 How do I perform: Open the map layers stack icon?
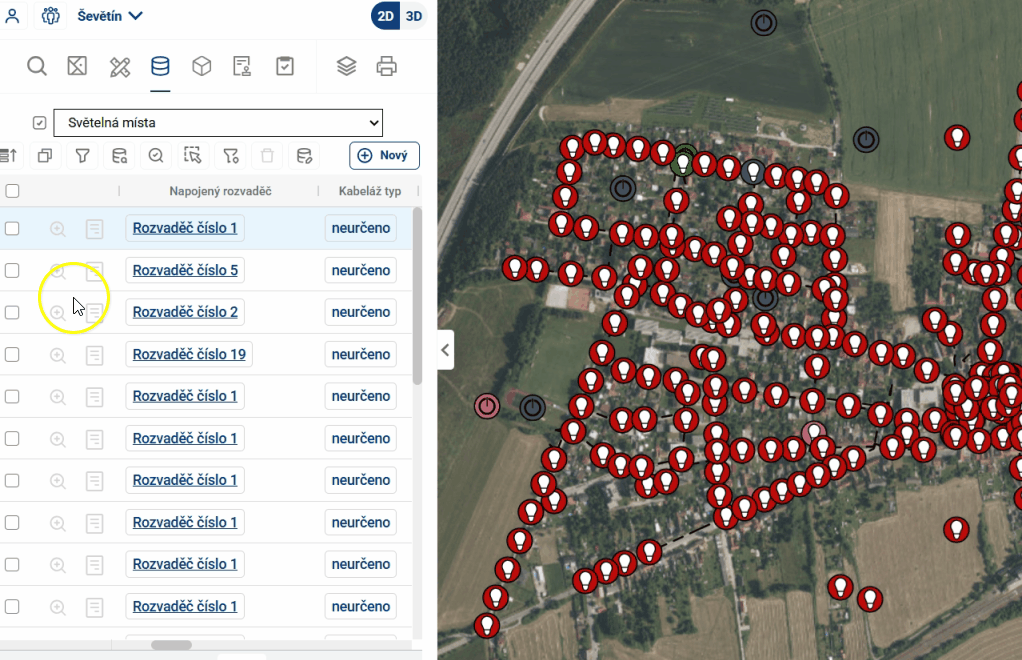tap(346, 66)
